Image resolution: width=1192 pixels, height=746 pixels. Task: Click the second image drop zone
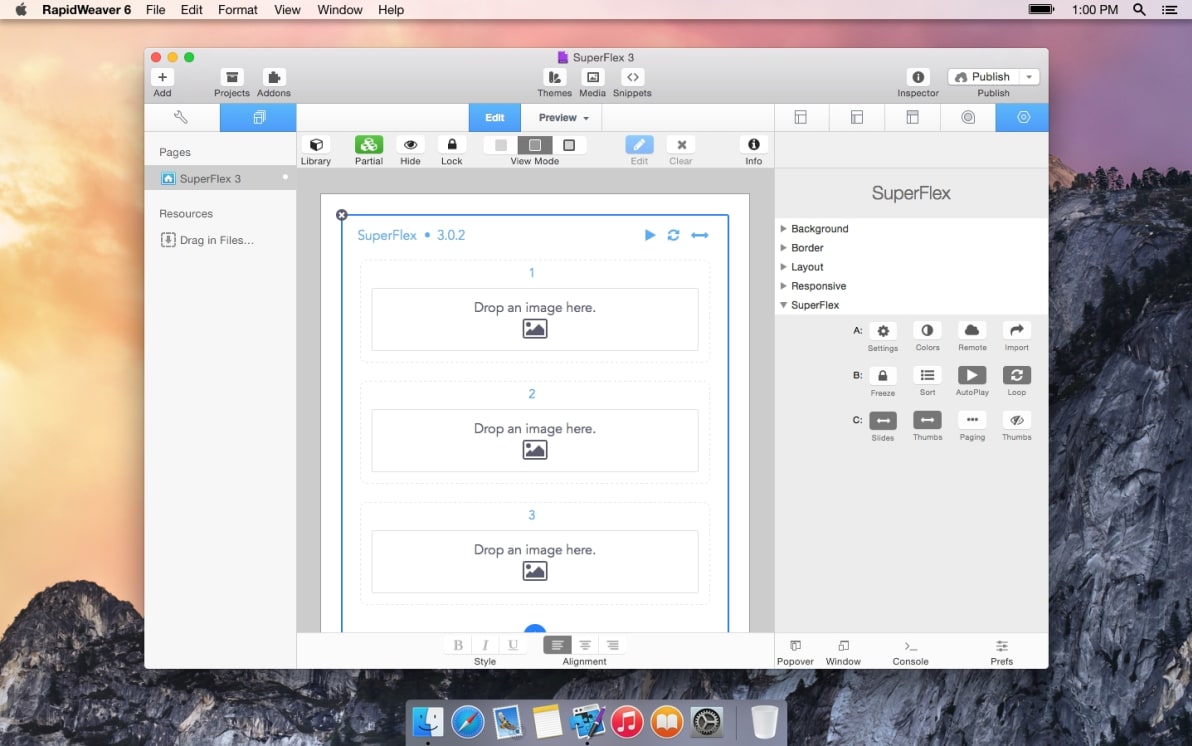click(x=534, y=440)
